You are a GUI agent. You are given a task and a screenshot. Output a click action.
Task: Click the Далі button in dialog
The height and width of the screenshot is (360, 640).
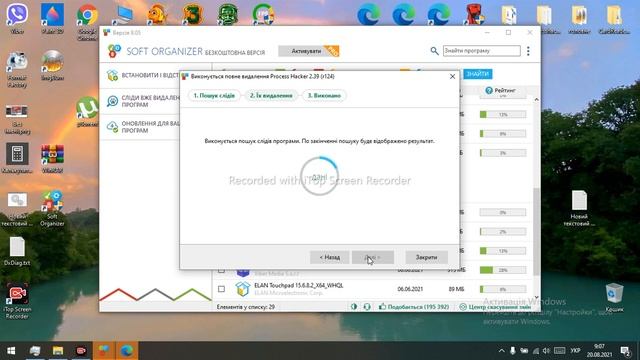click(x=373, y=257)
